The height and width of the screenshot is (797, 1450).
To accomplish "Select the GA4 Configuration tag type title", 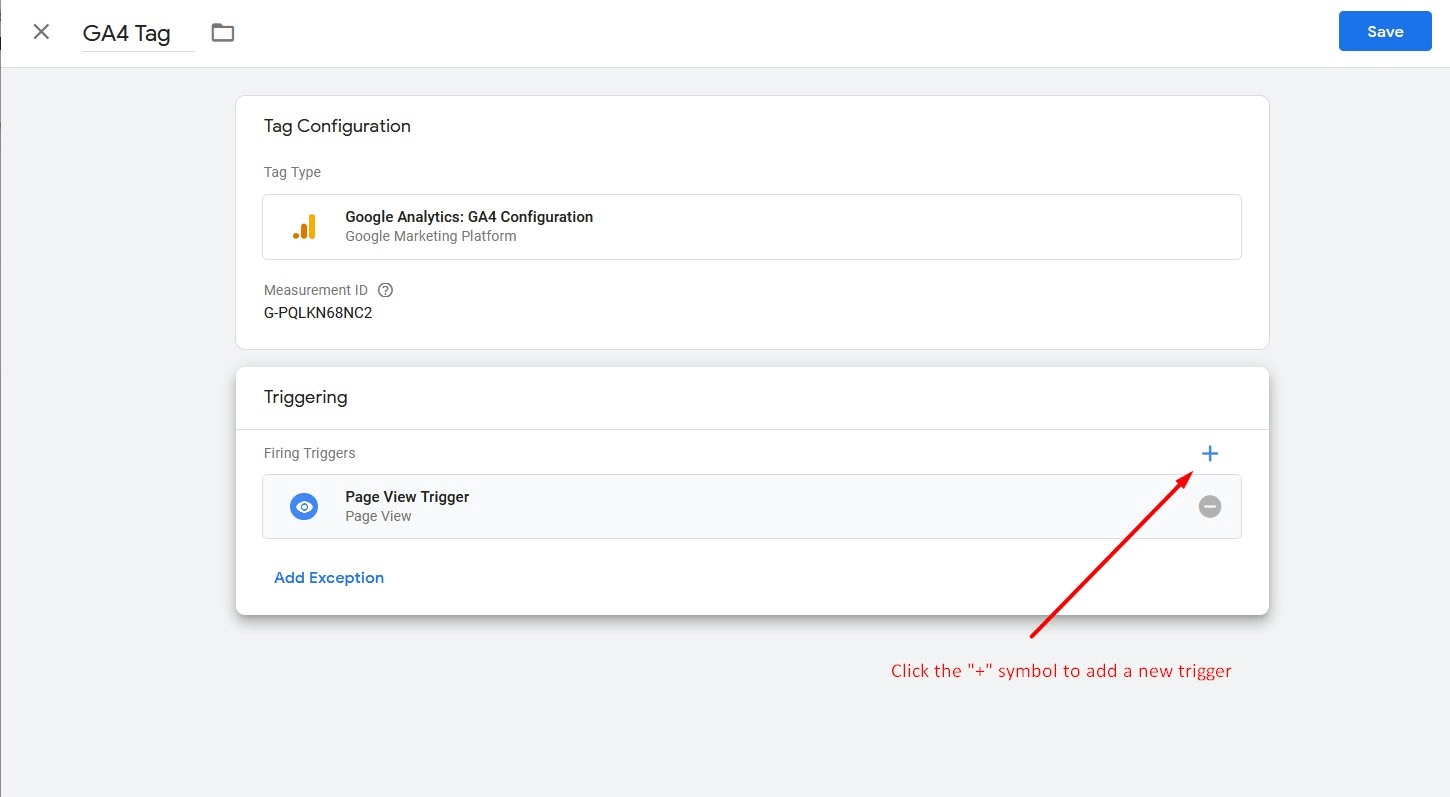I will tap(468, 217).
